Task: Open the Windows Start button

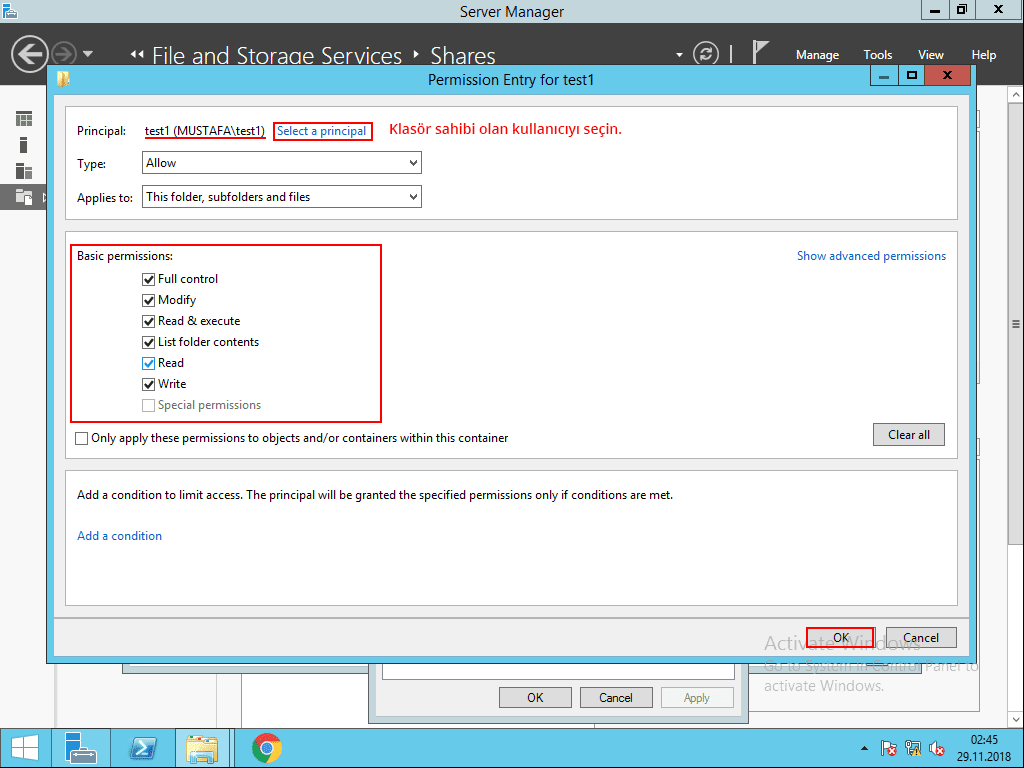Action: click(x=25, y=748)
